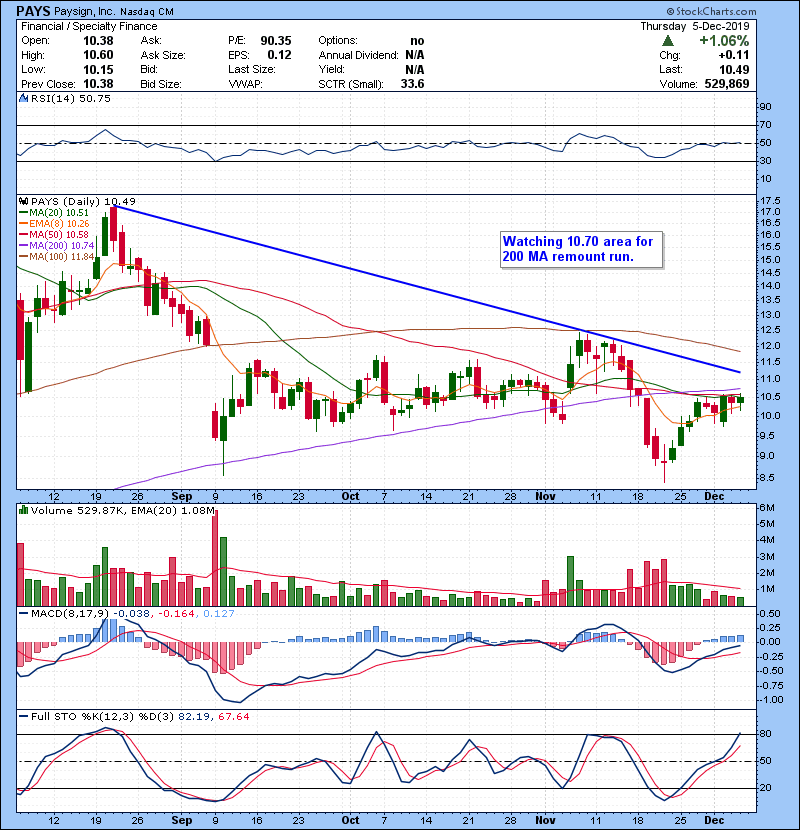Screen dimensions: 800x830
Task: Click the 6M volume axis label
Action: coord(767,508)
